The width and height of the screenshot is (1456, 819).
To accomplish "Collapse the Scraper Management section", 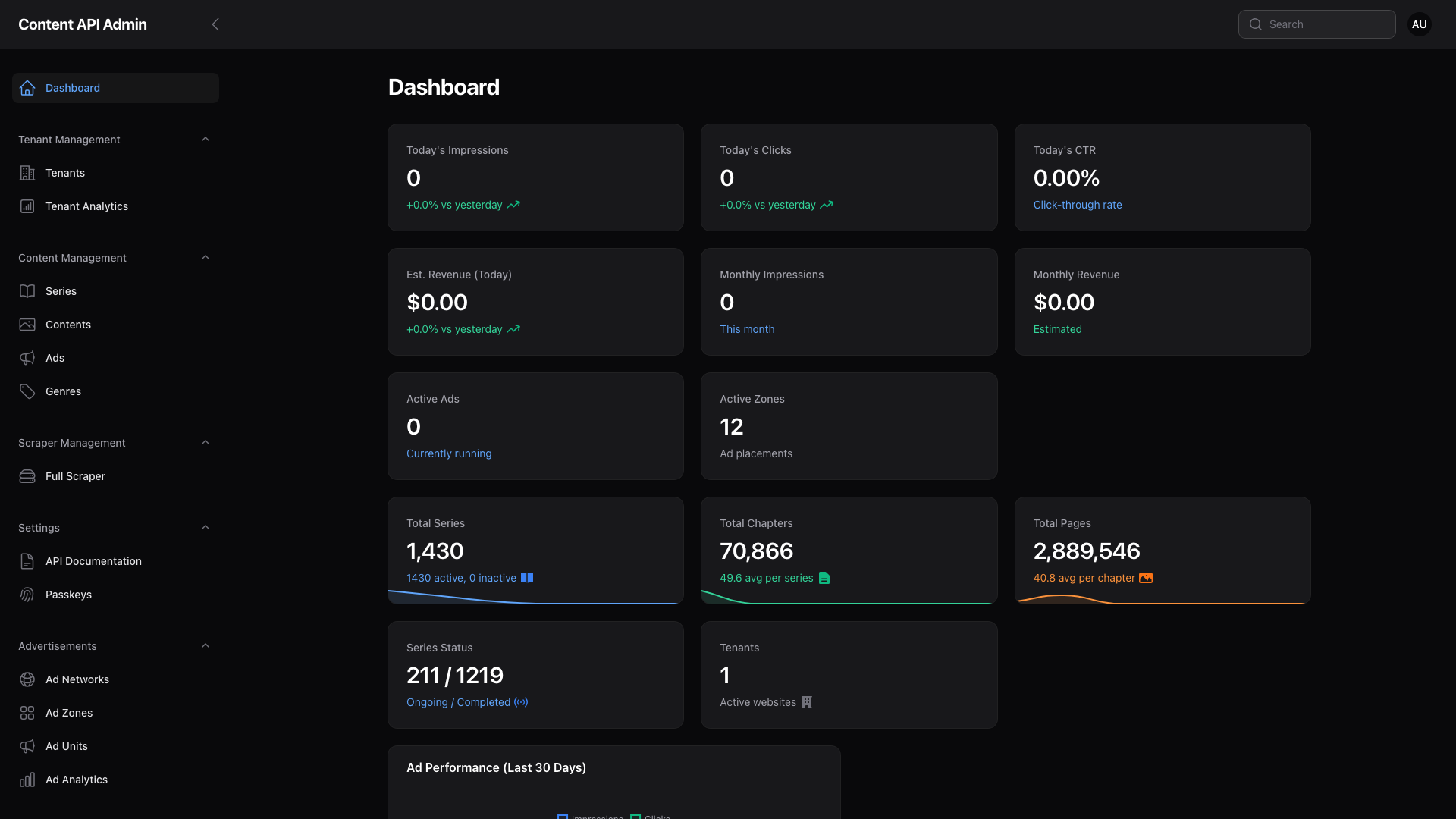I will pyautogui.click(x=206, y=443).
